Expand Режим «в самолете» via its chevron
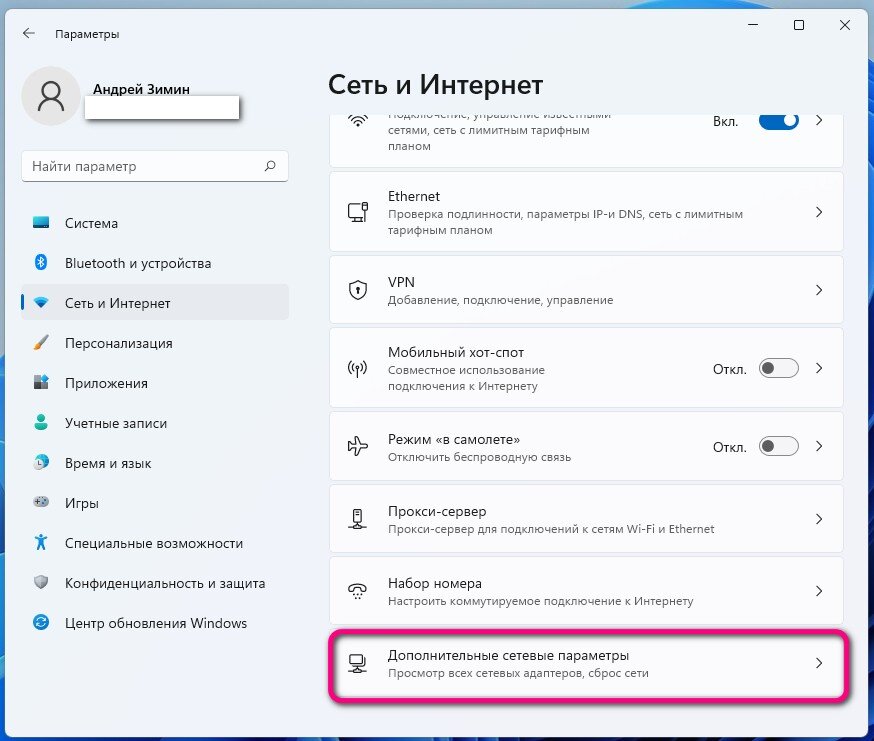Image resolution: width=874 pixels, height=741 pixels. tap(819, 446)
